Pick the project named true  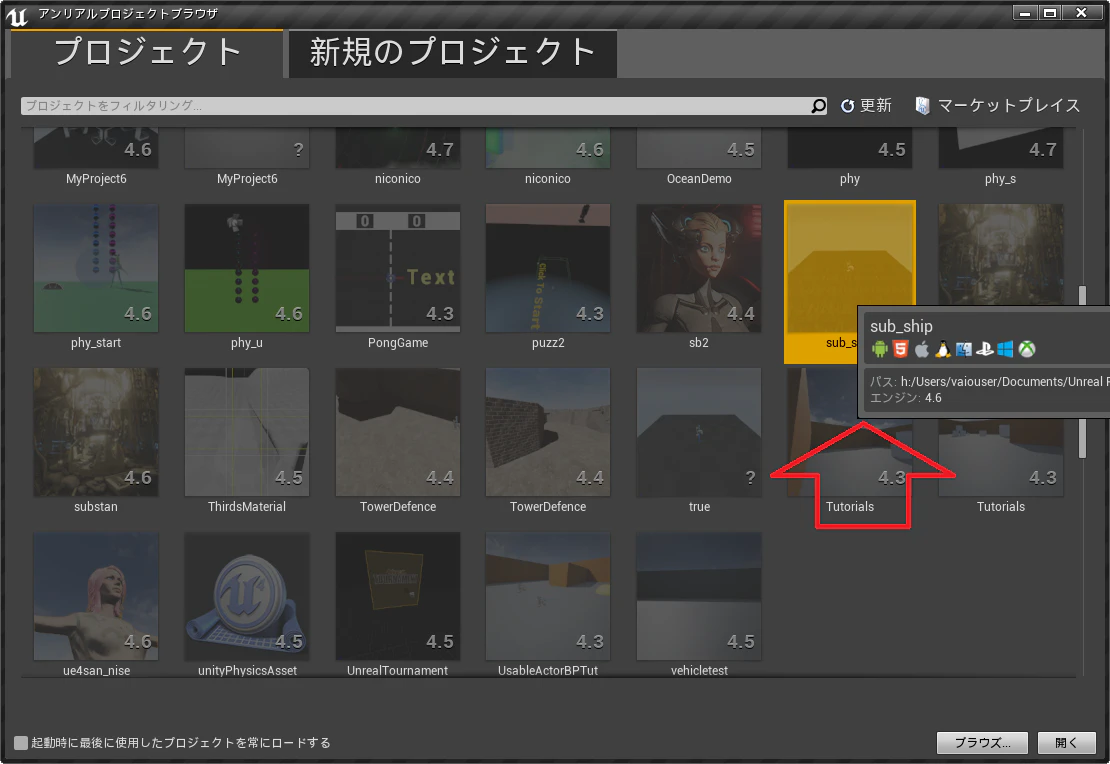pos(699,433)
